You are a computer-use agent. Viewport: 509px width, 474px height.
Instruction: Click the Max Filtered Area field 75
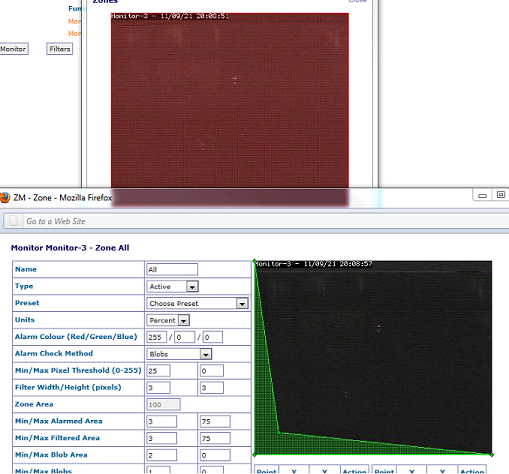pyautogui.click(x=215, y=438)
